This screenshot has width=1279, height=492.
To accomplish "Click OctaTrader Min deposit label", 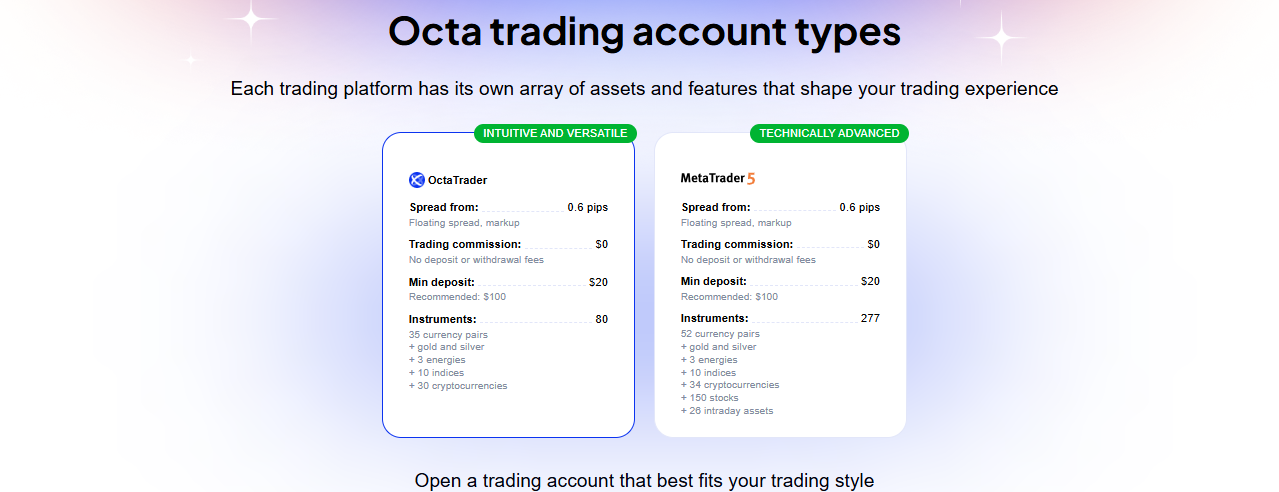I will [442, 282].
